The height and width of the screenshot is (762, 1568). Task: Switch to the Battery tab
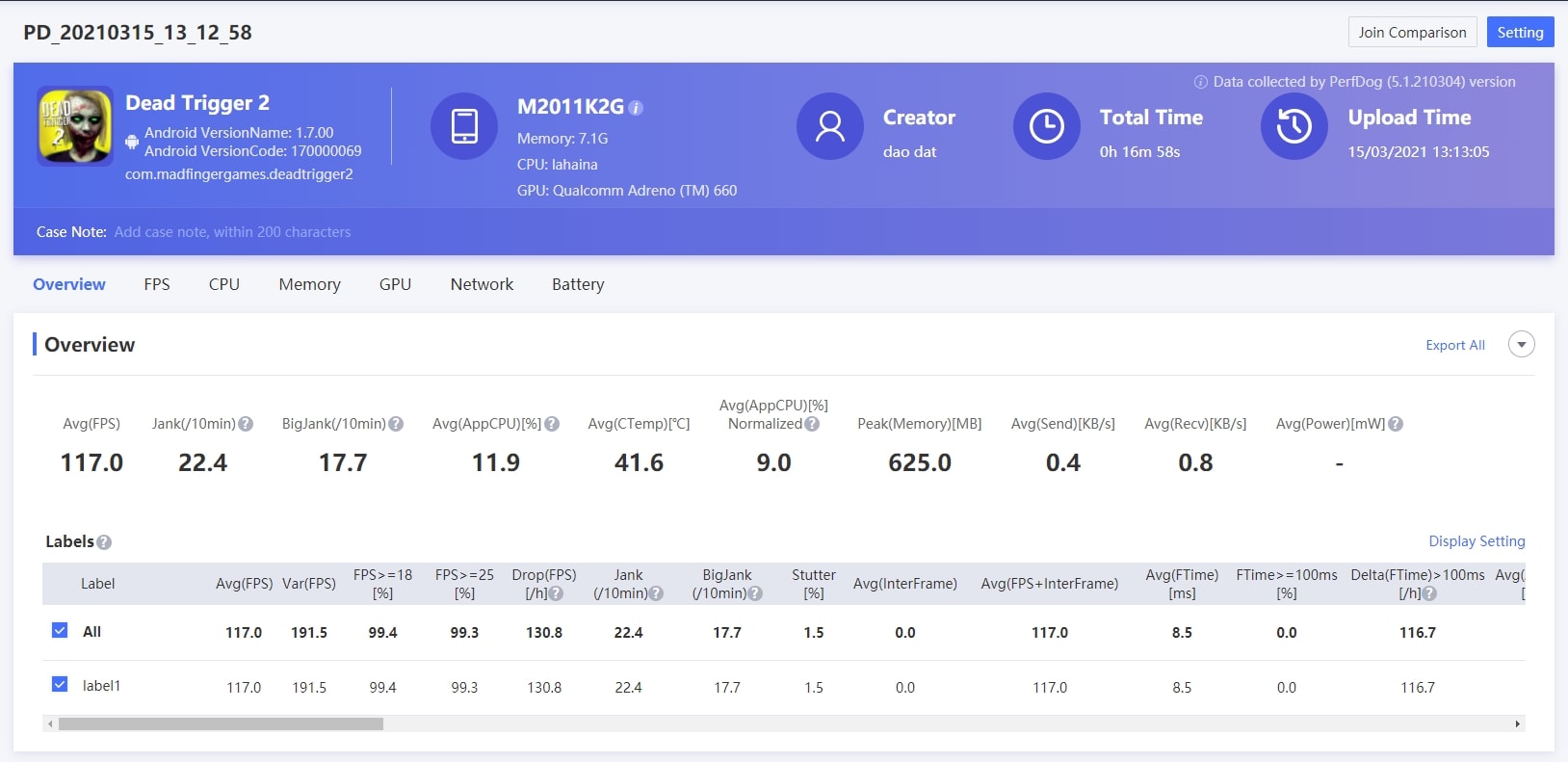click(578, 284)
